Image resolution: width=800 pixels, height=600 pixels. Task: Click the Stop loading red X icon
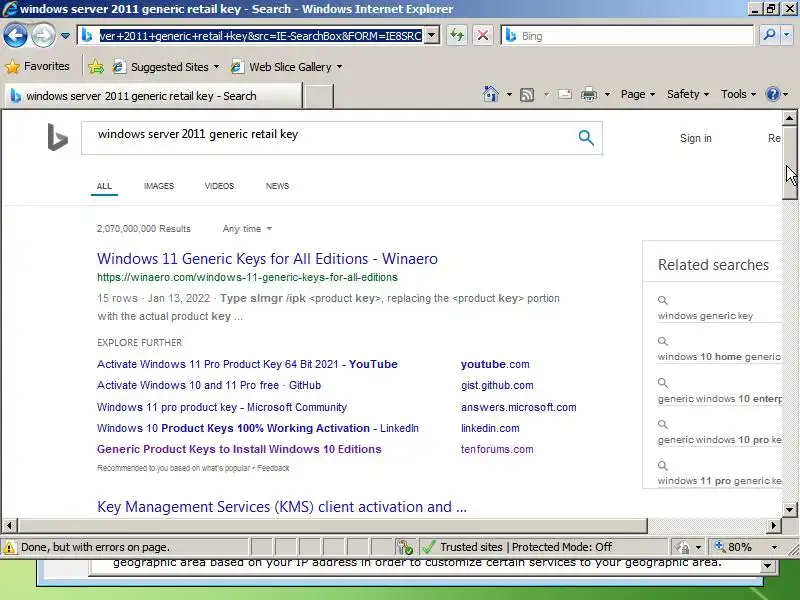[482, 35]
